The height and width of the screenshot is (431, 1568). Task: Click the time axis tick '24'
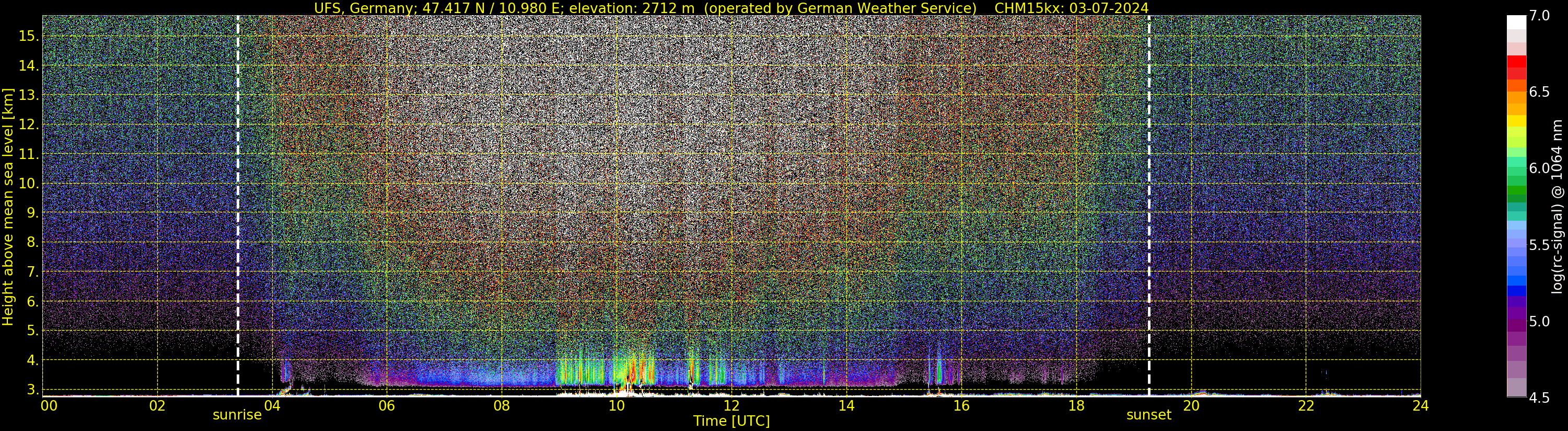click(x=1420, y=405)
